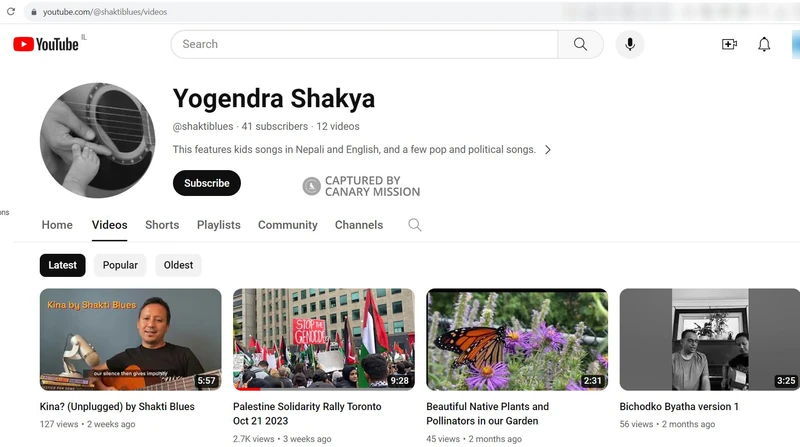The image size is (800, 447).
Task: Open notifications bell icon
Action: (764, 44)
